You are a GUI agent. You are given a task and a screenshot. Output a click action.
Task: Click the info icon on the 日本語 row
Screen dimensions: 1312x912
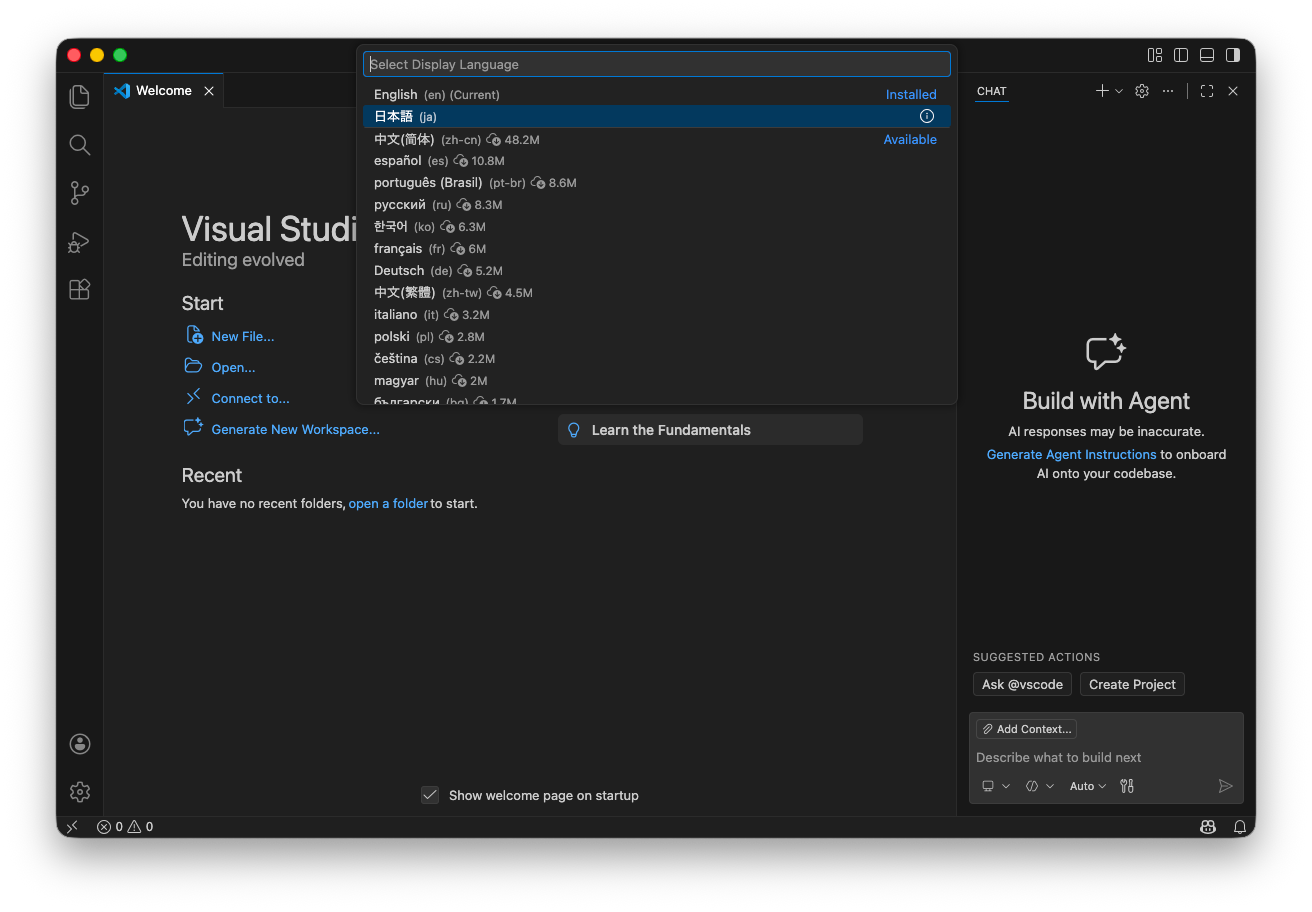pyautogui.click(x=927, y=116)
